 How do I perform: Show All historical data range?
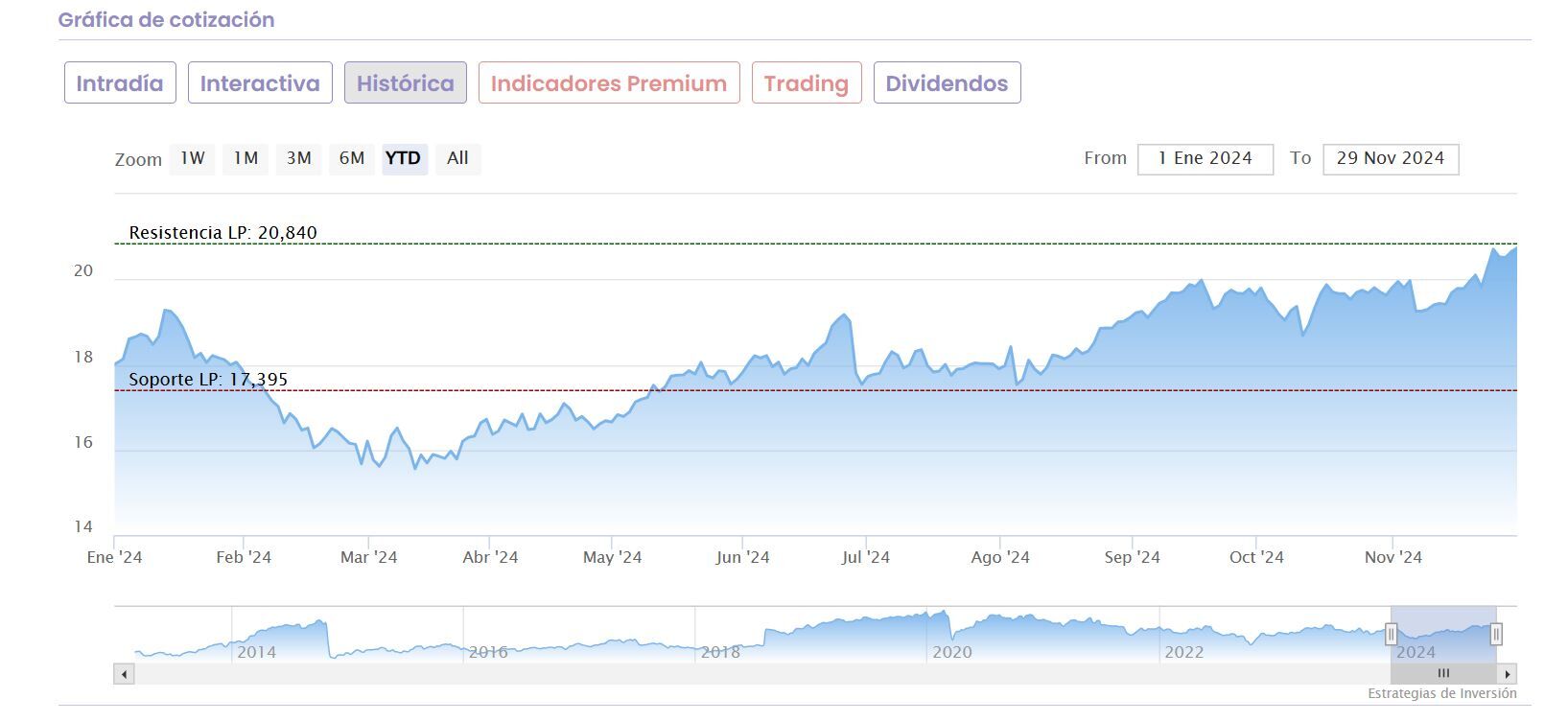[x=457, y=158]
